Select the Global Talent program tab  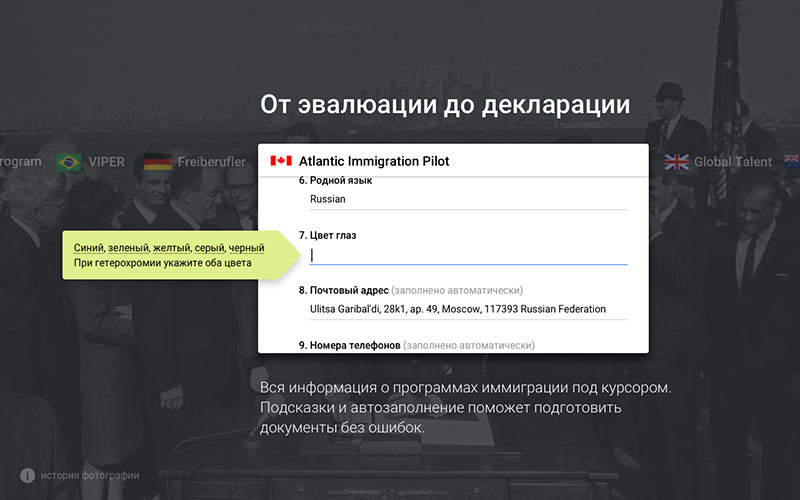(x=733, y=162)
